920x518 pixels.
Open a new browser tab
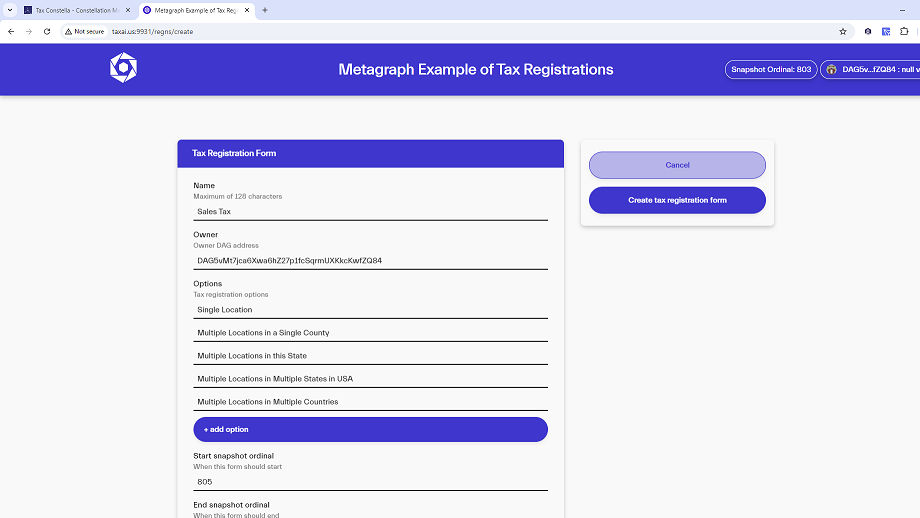tap(265, 10)
